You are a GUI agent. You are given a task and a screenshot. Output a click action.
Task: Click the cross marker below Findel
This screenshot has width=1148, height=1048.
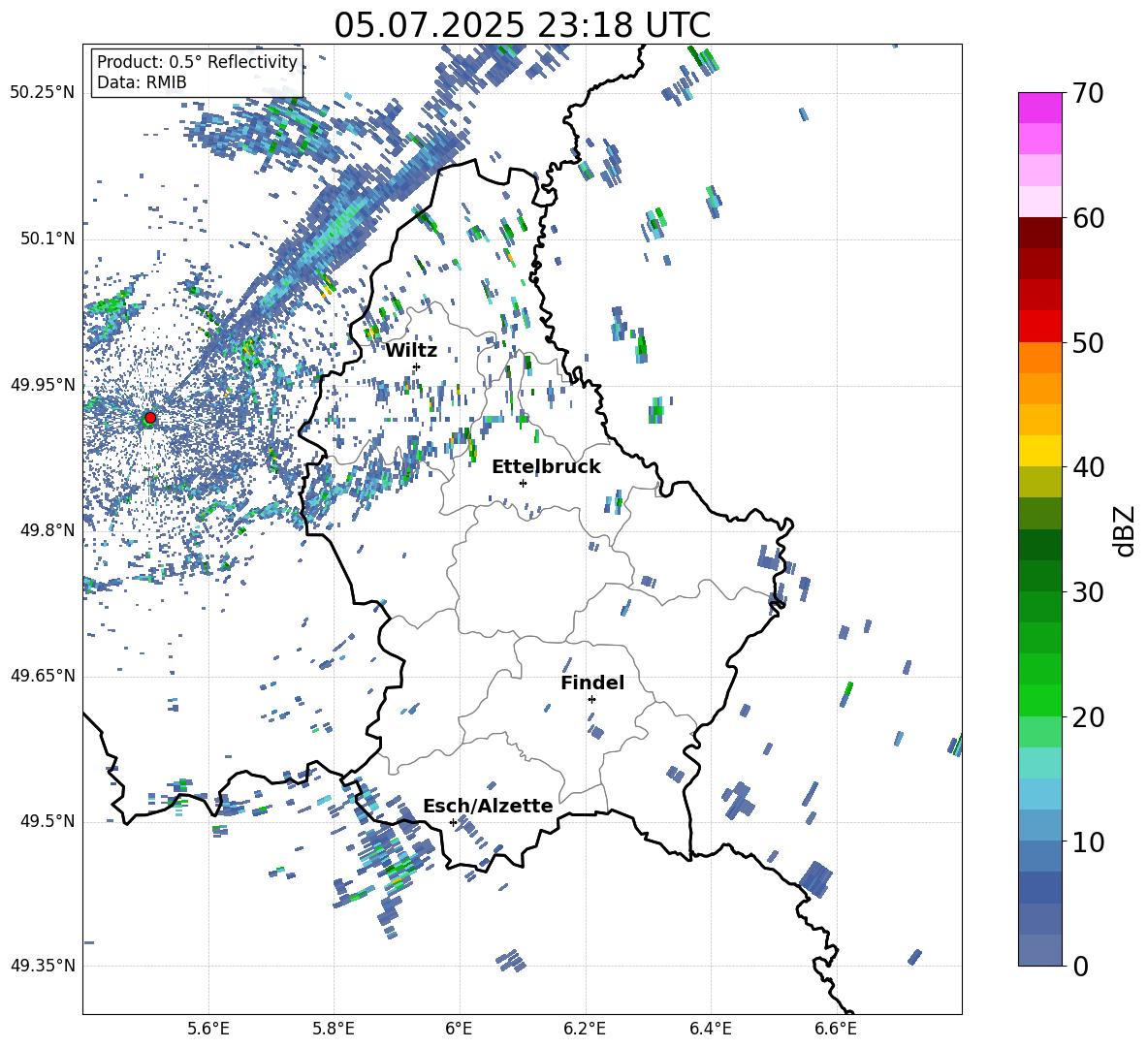(x=591, y=700)
